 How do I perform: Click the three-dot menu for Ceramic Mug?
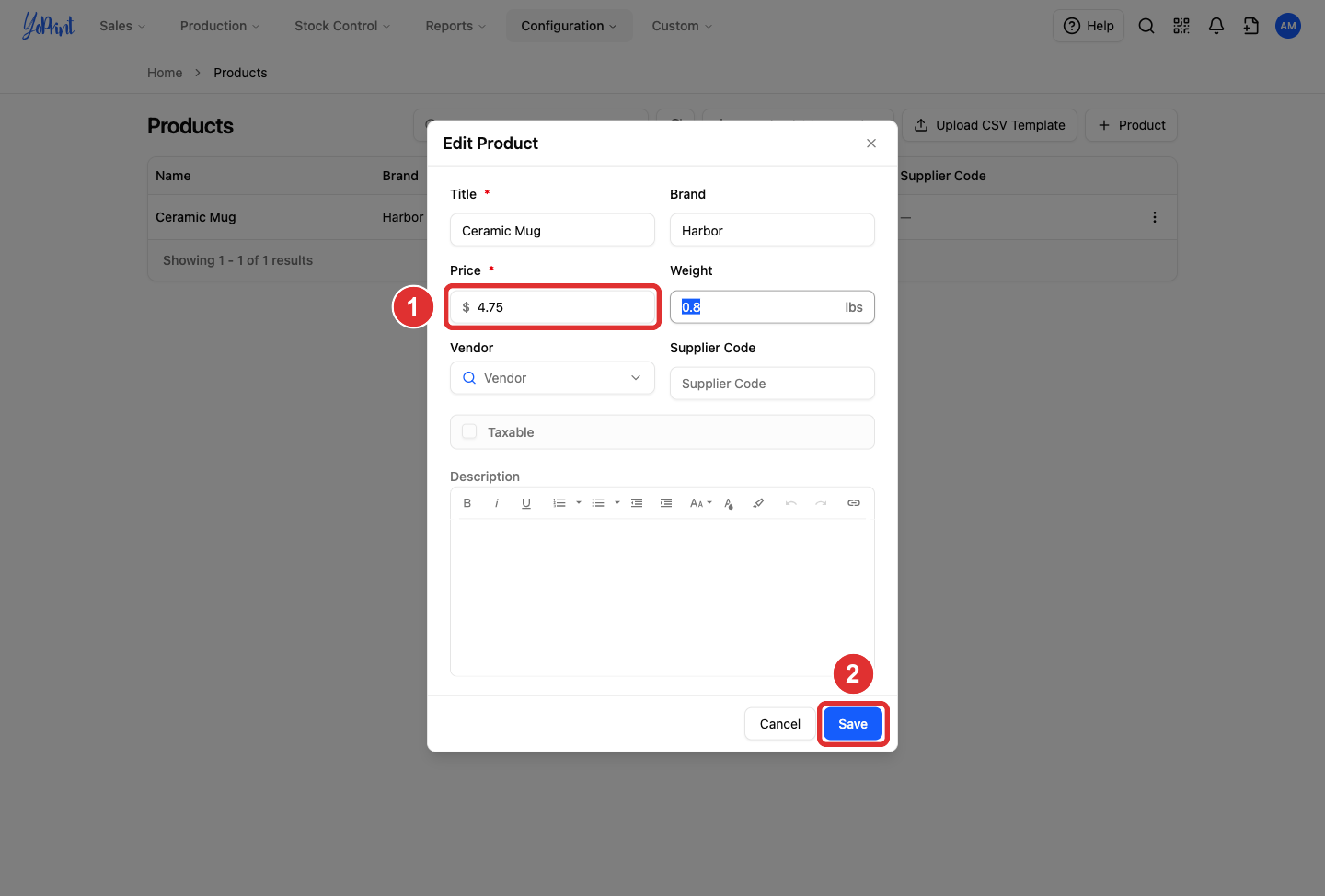click(x=1155, y=217)
